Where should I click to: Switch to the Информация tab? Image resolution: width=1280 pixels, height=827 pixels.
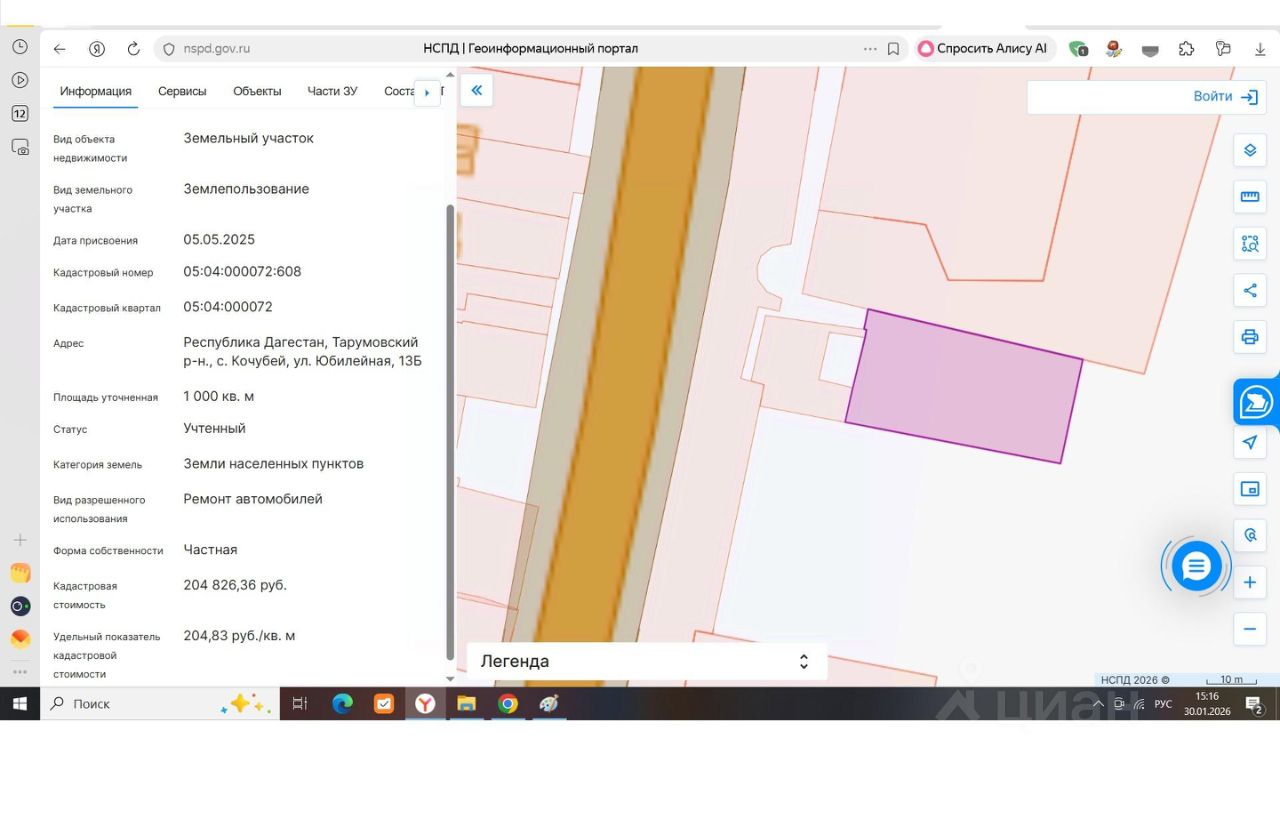[x=95, y=91]
